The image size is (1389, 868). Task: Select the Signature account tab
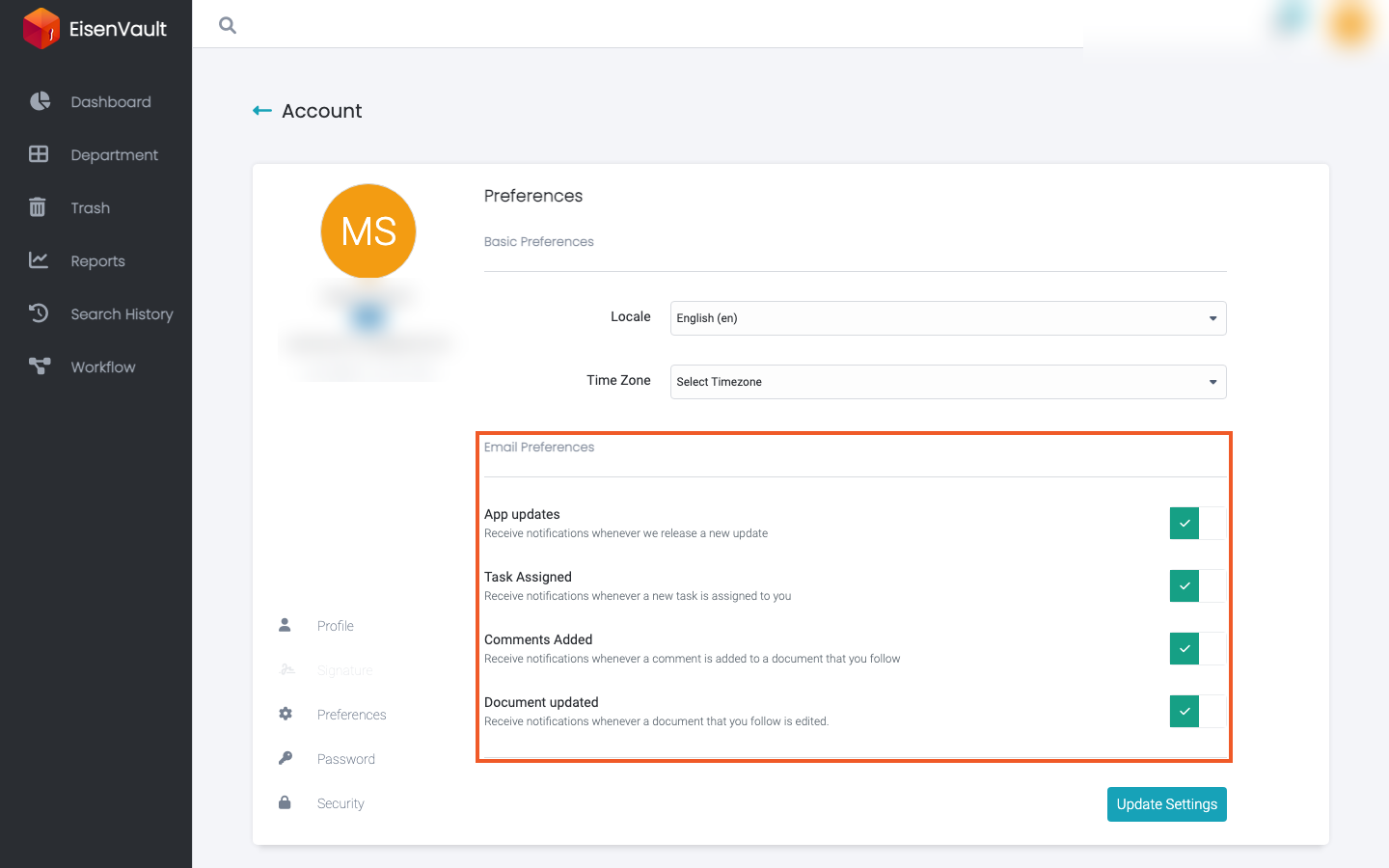tap(344, 670)
